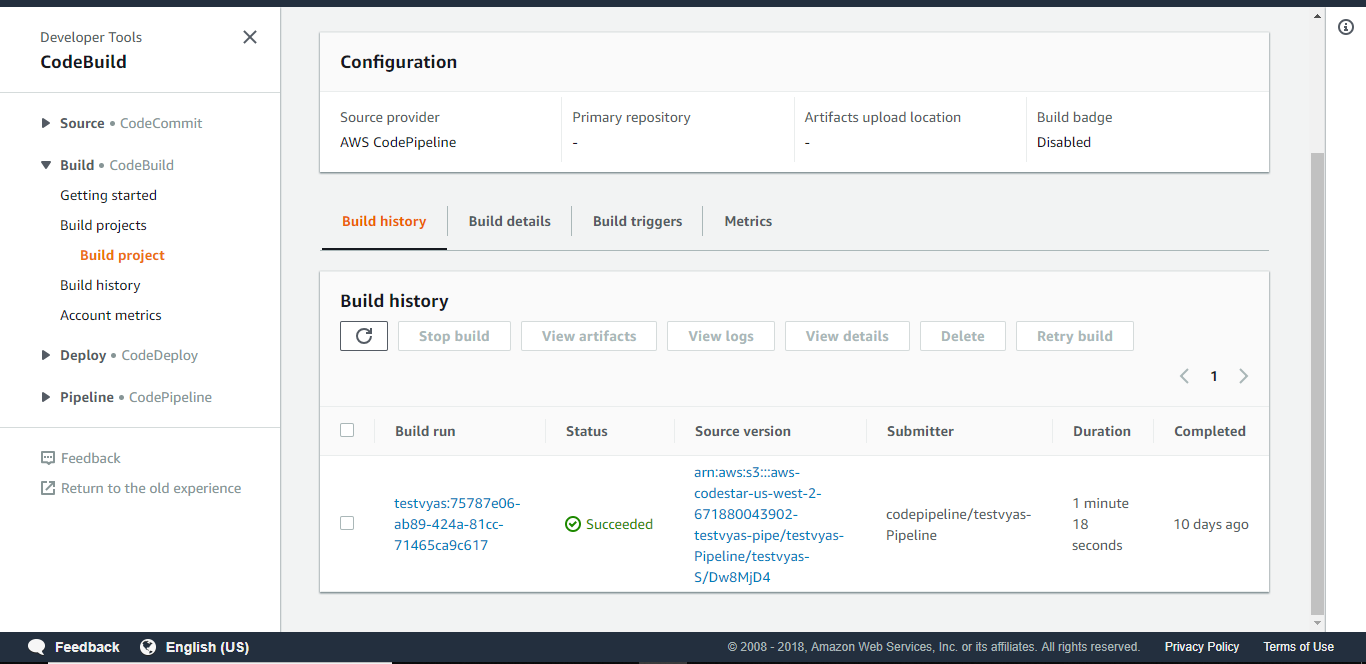Close the Developer Tools side panel
The image size is (1366, 664).
(x=250, y=37)
